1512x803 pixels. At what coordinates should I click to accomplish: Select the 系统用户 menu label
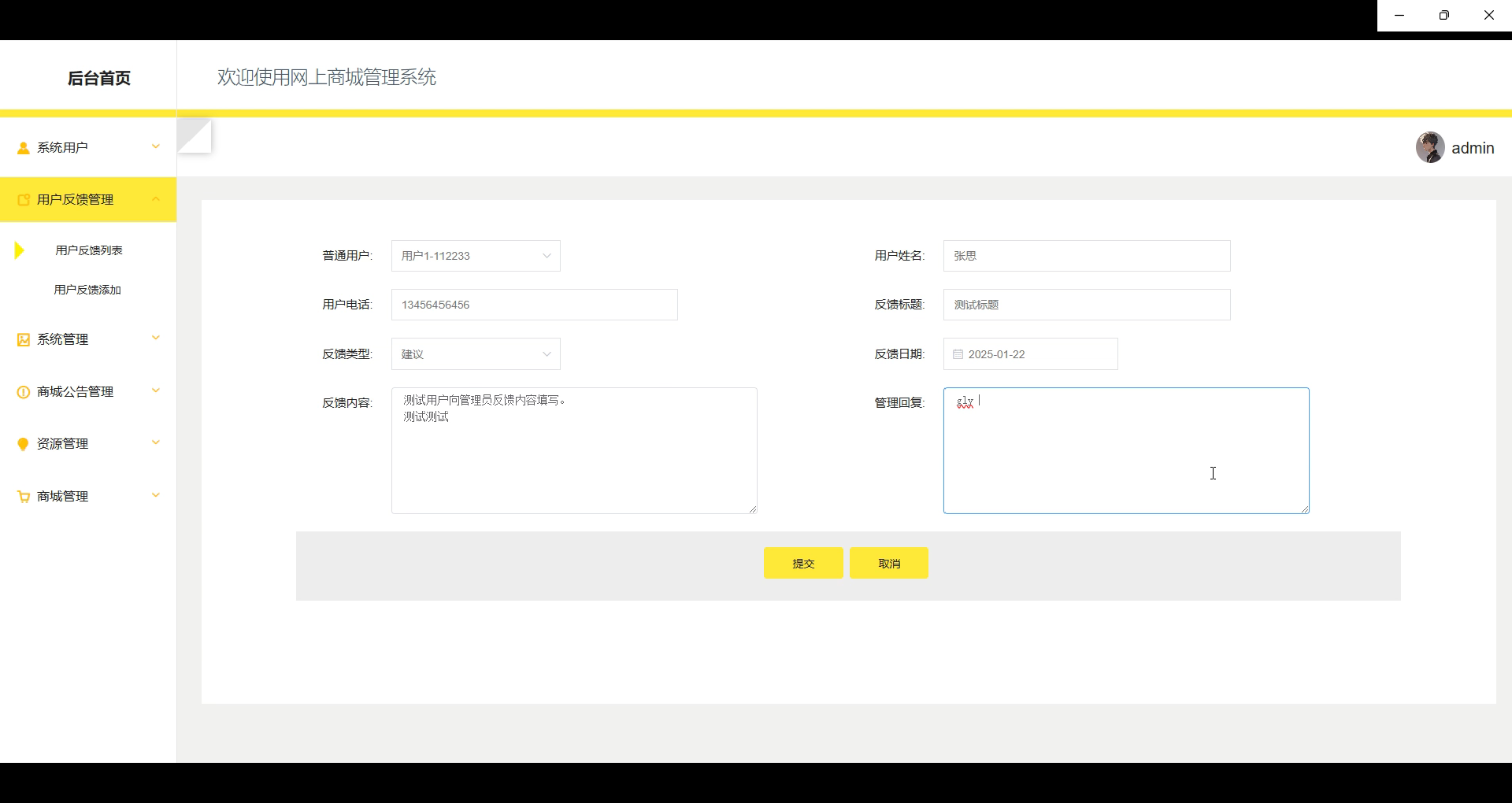62,148
